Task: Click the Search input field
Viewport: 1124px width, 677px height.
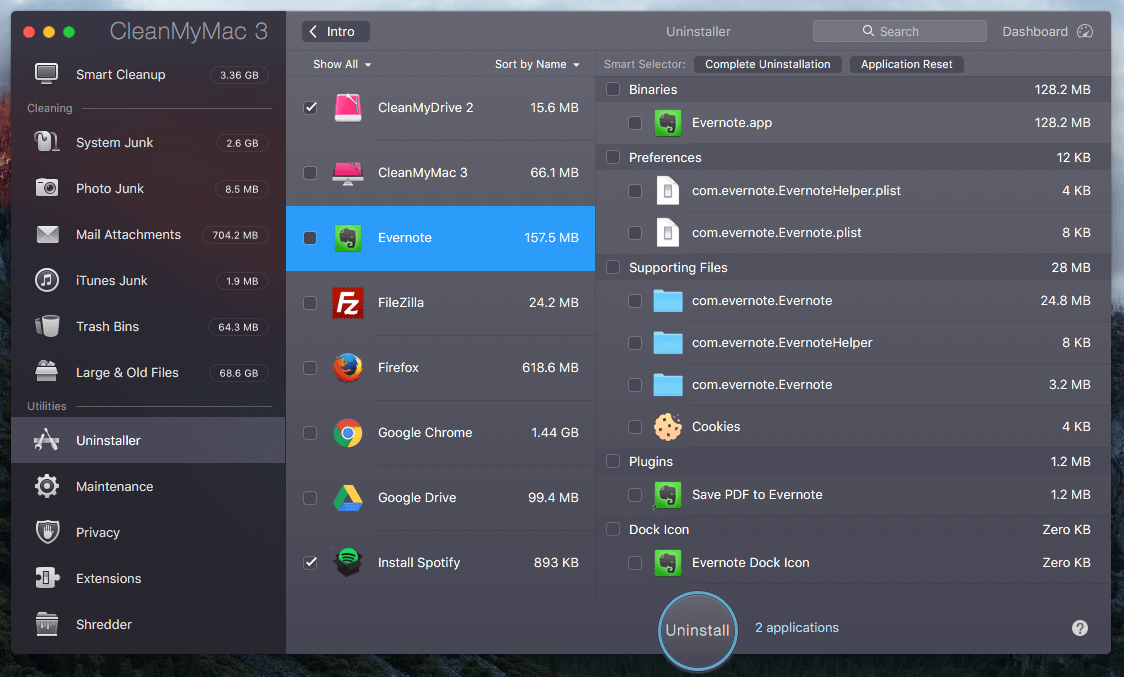Action: [899, 32]
